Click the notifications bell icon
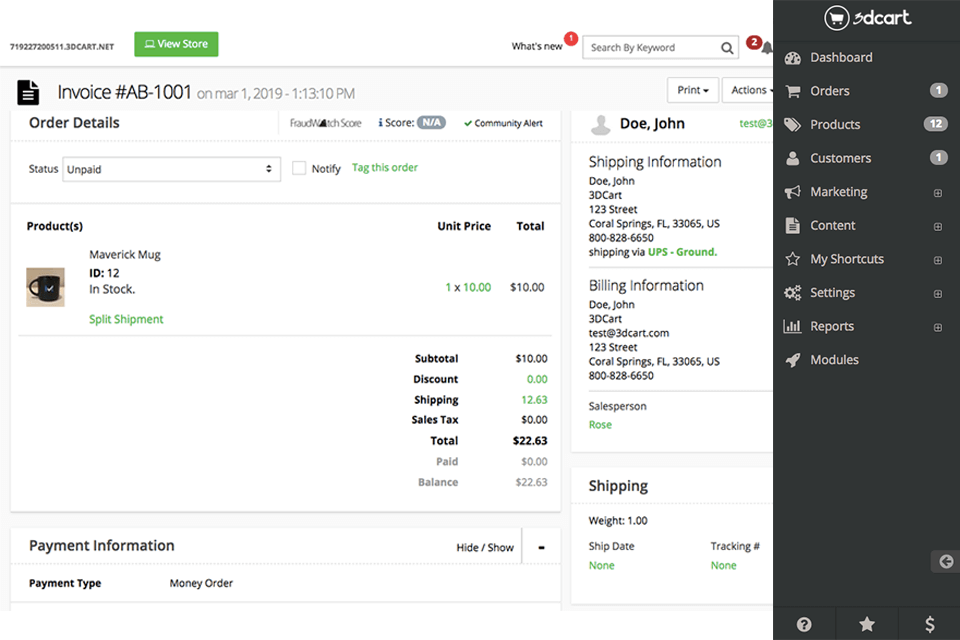The image size is (960, 640). tap(764, 48)
